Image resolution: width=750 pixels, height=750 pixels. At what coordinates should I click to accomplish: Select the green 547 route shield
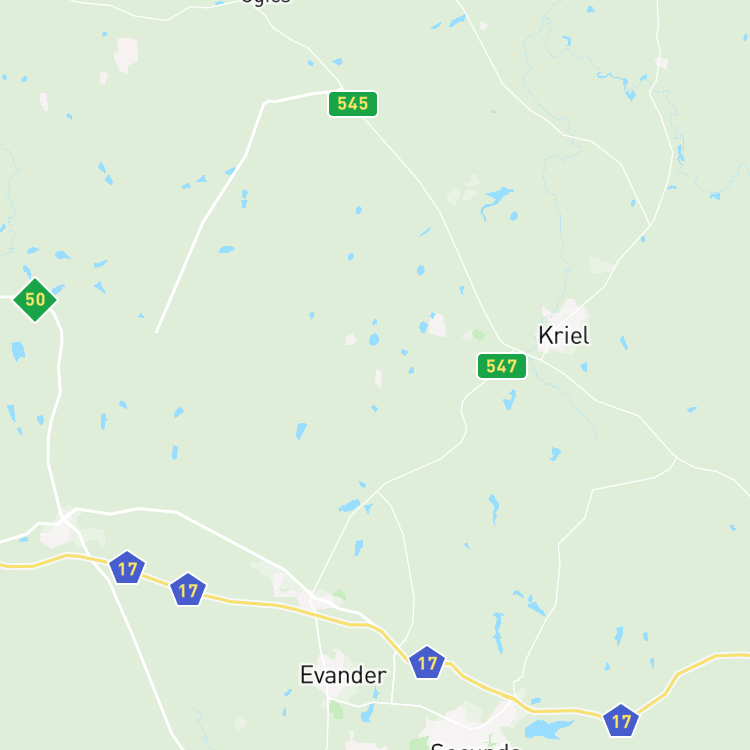pos(502,366)
